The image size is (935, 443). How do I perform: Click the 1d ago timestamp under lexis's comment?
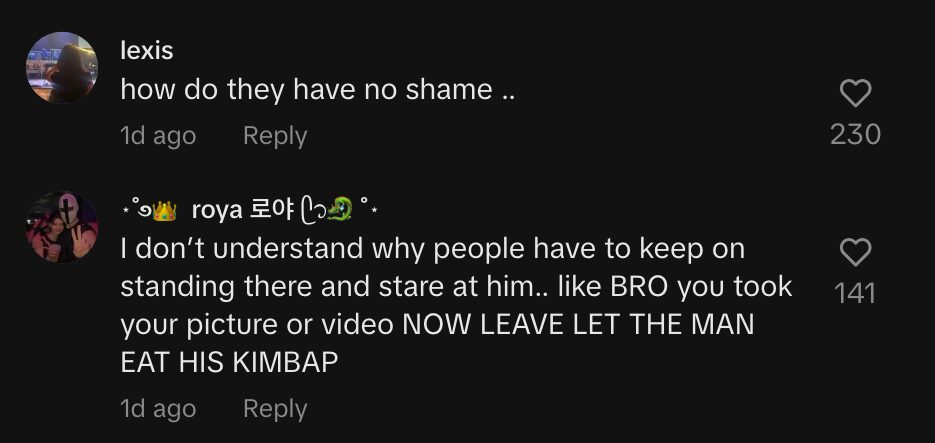click(x=158, y=136)
